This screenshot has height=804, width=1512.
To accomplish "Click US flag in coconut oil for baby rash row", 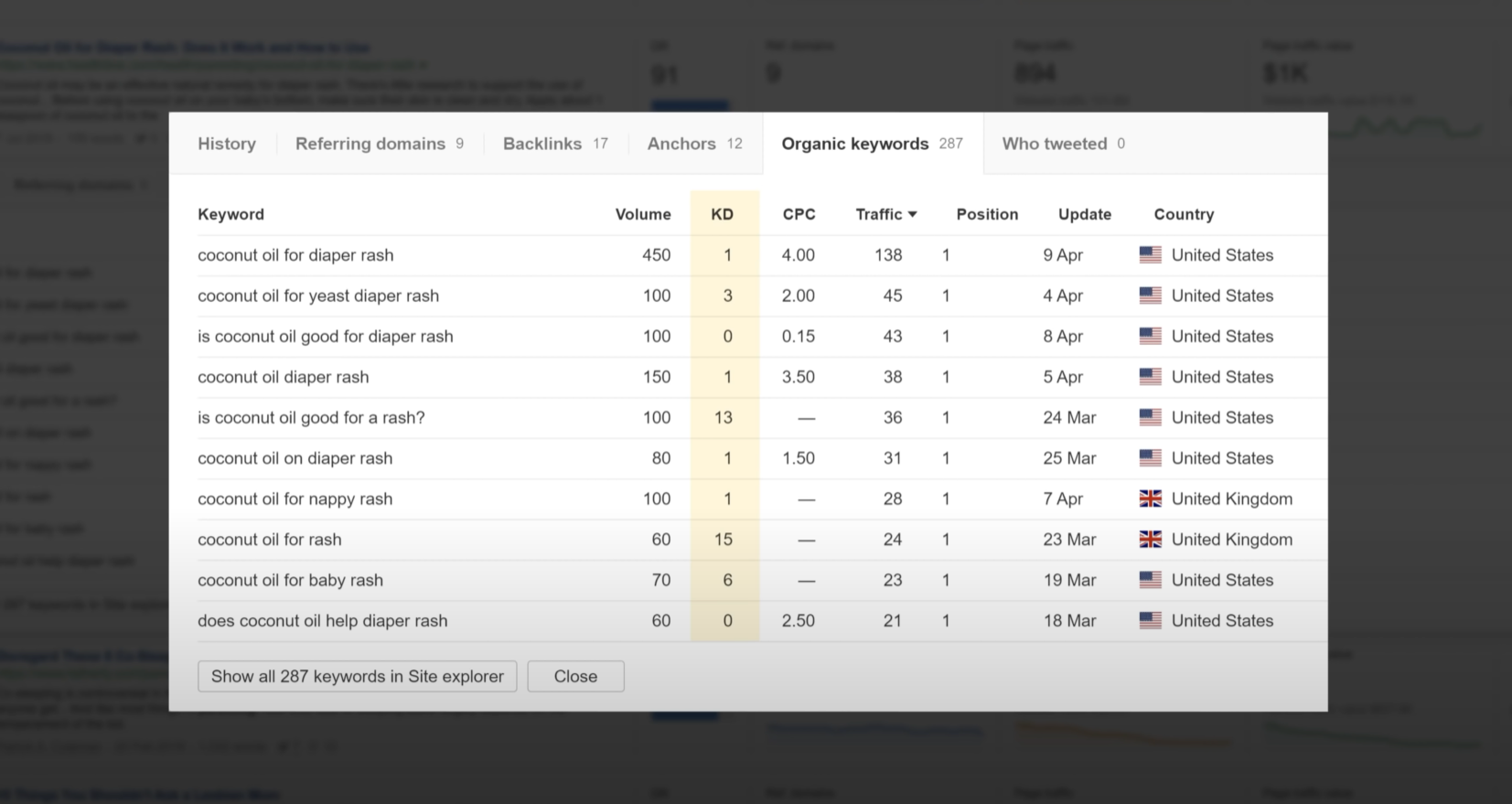I will (x=1150, y=580).
